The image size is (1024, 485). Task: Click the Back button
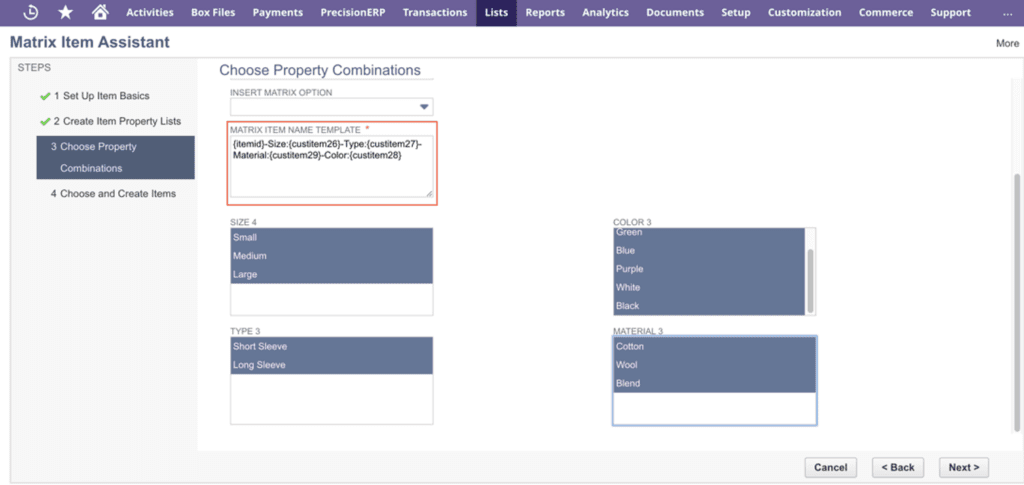(897, 467)
